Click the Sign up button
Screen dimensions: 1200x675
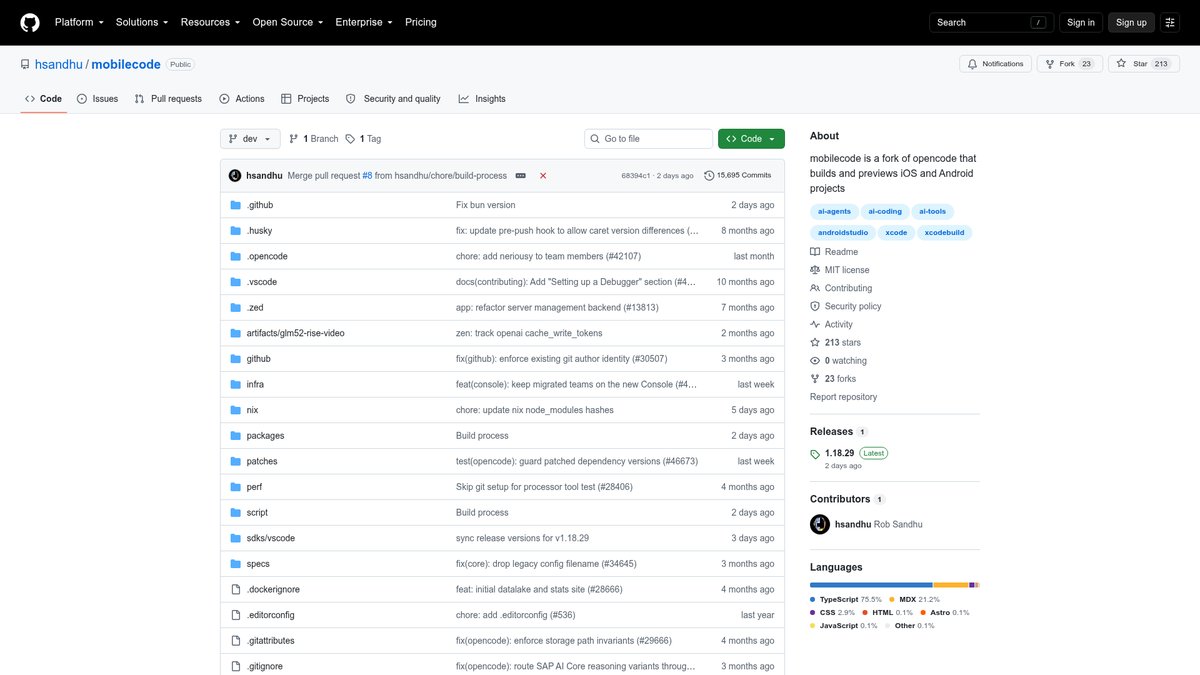pyautogui.click(x=1131, y=22)
